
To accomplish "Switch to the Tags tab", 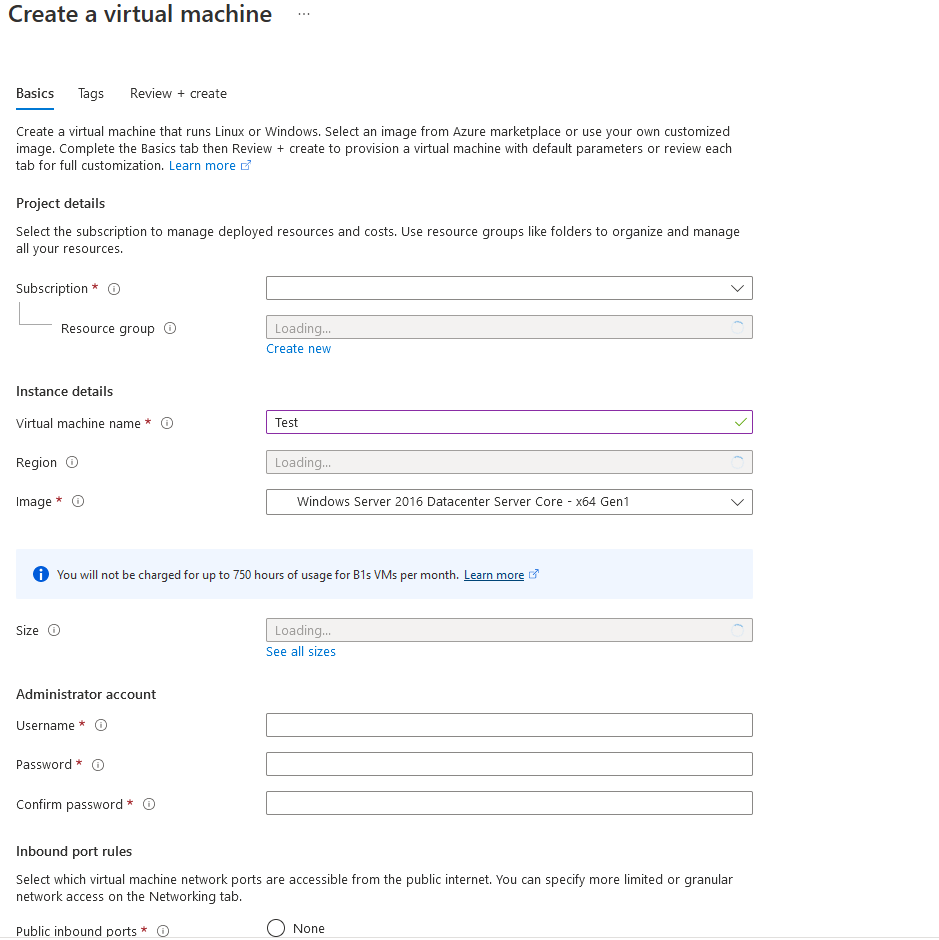I will click(90, 93).
